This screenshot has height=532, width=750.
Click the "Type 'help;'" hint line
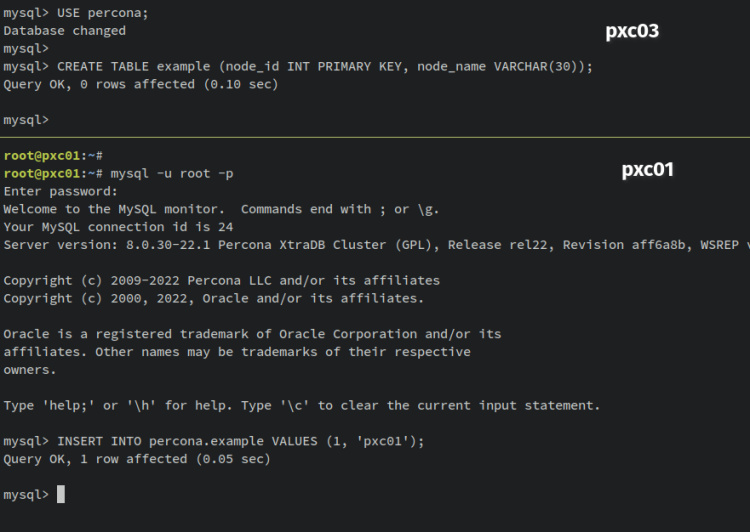click(301, 405)
